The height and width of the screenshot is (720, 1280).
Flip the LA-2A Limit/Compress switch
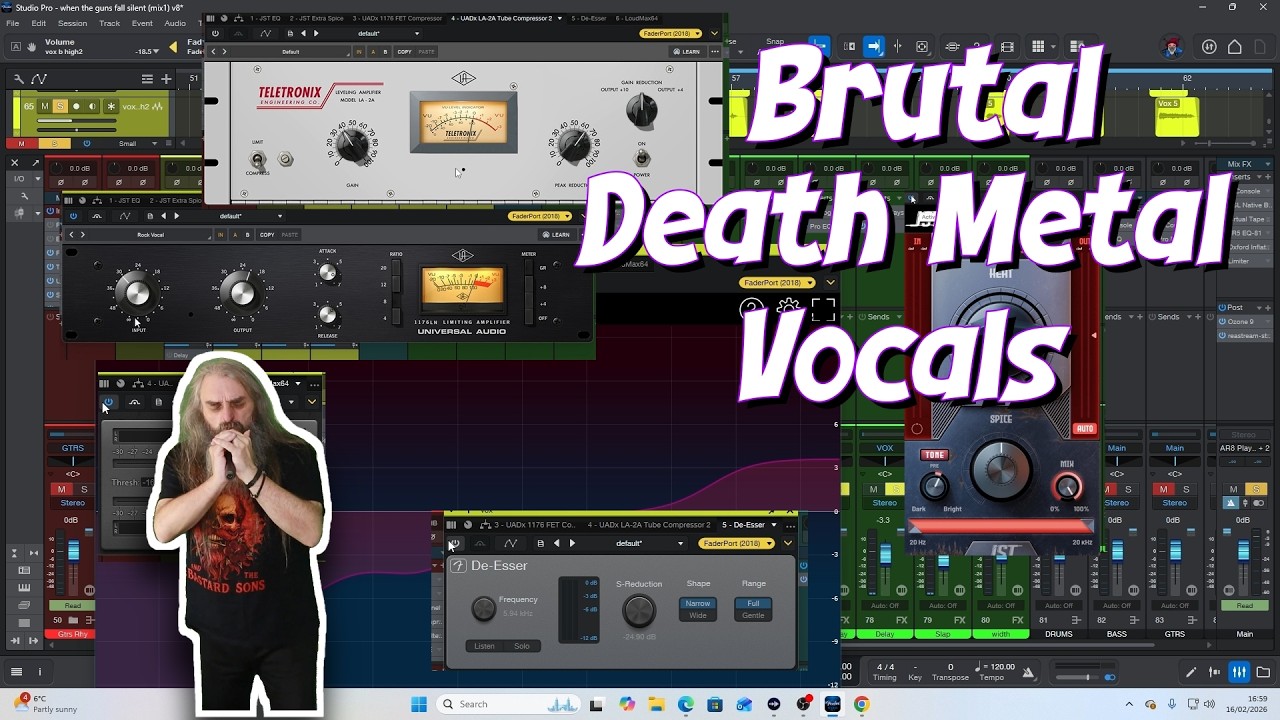point(258,159)
